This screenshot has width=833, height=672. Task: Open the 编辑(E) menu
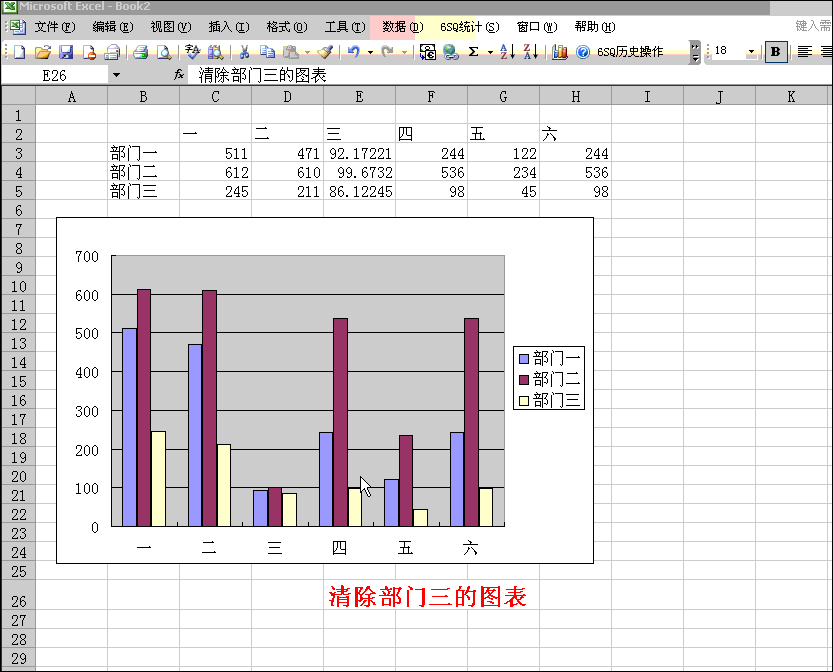(x=113, y=27)
